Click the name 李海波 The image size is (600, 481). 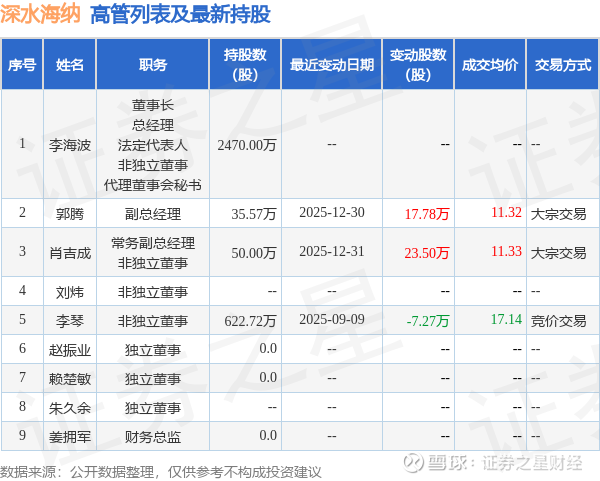click(70, 145)
